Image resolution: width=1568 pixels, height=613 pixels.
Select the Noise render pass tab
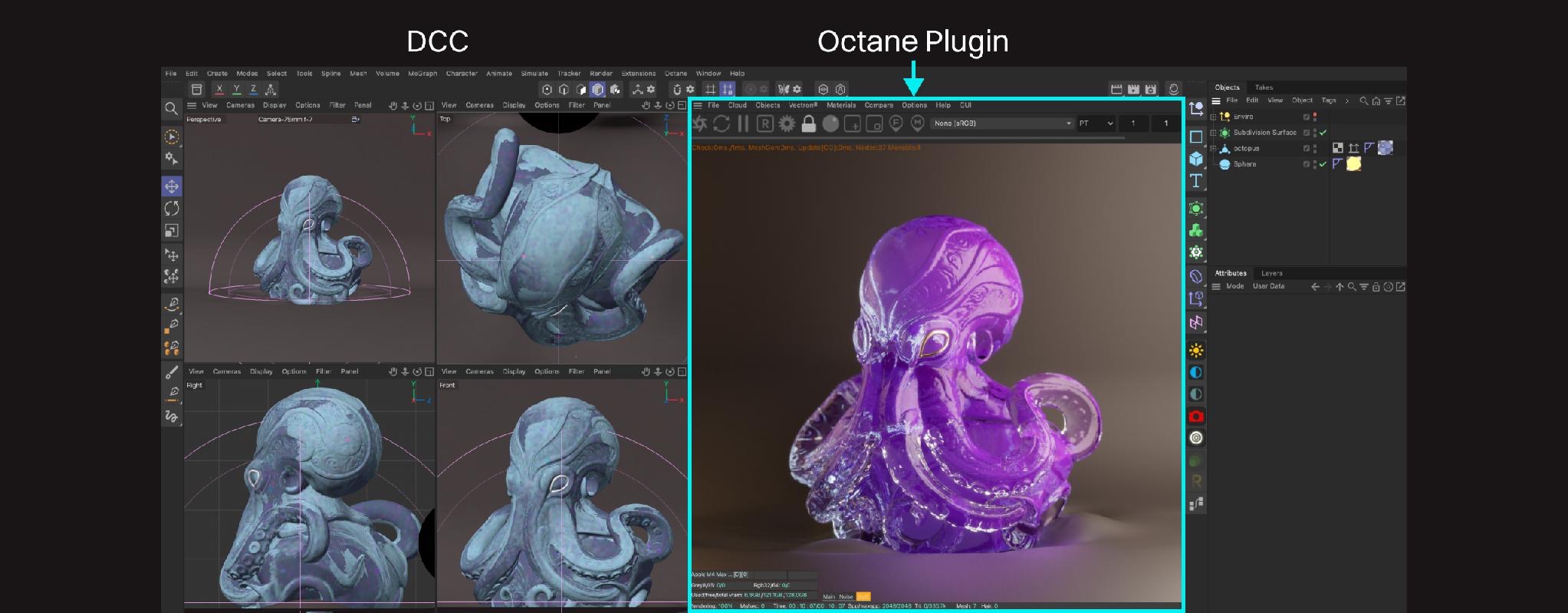[x=846, y=597]
